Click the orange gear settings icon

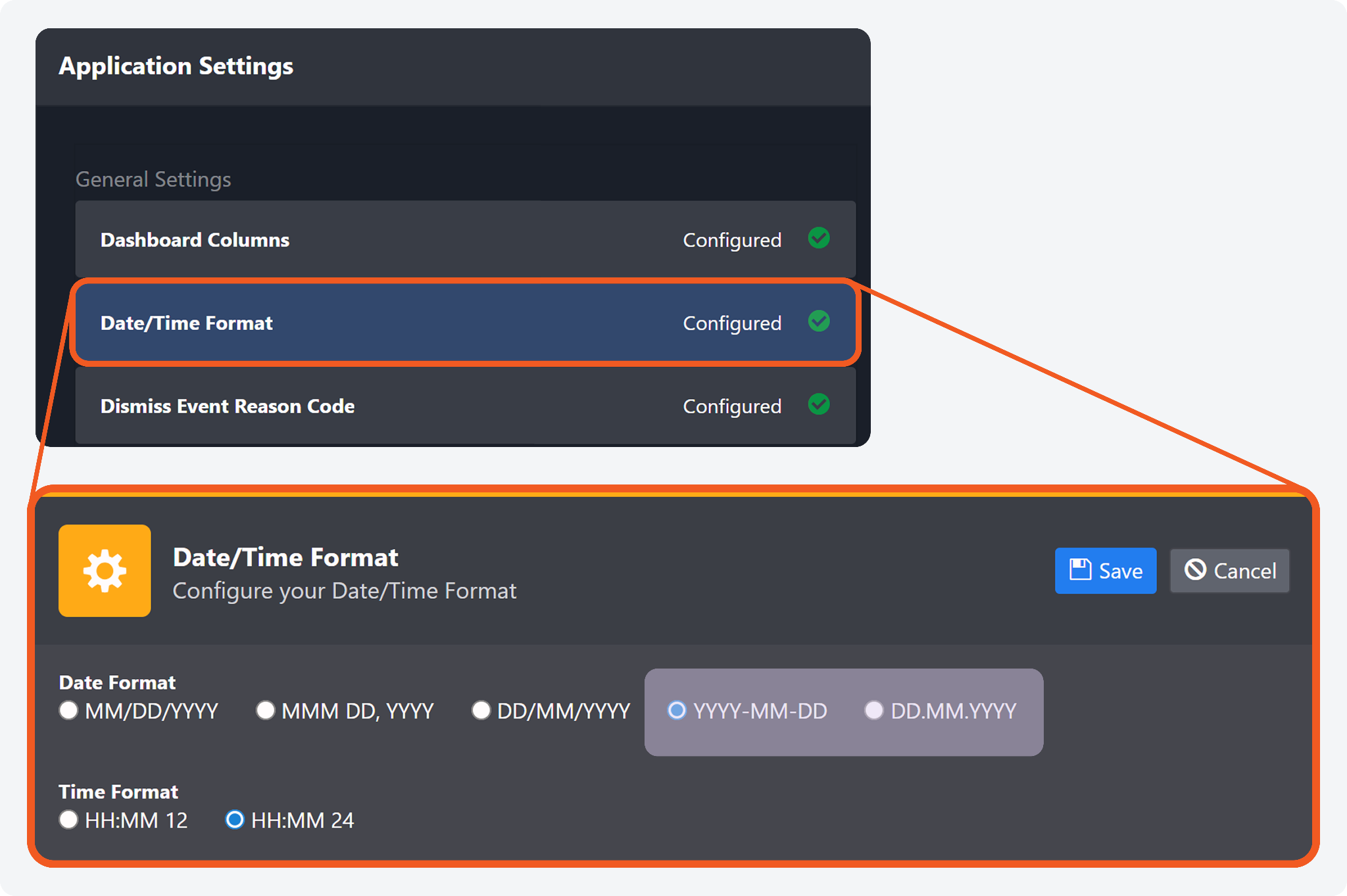[105, 571]
